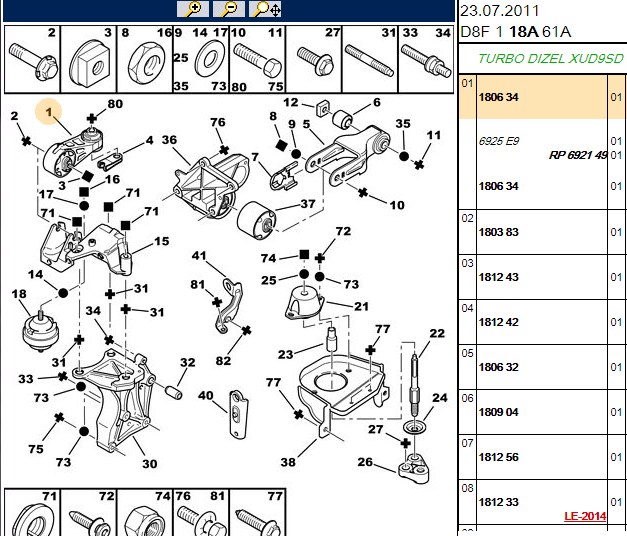Select part number 1812 42 row
The height and width of the screenshot is (536, 627).
coord(543,322)
